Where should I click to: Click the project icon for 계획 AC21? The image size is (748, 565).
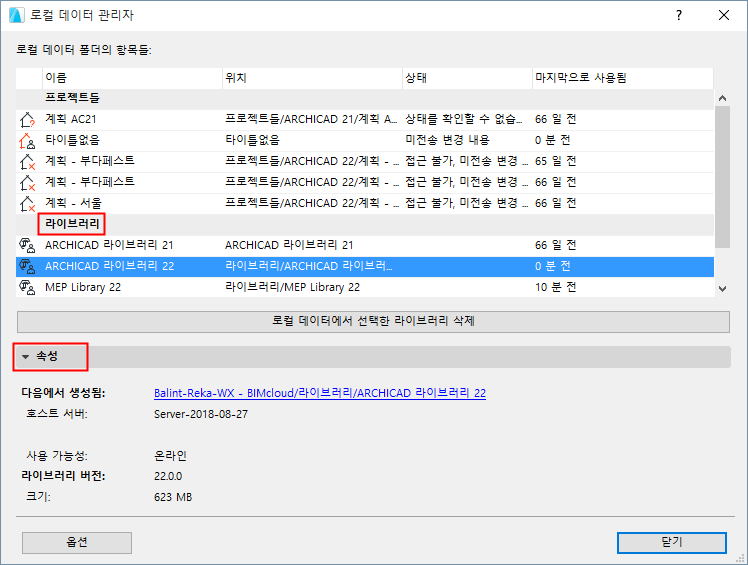27,119
